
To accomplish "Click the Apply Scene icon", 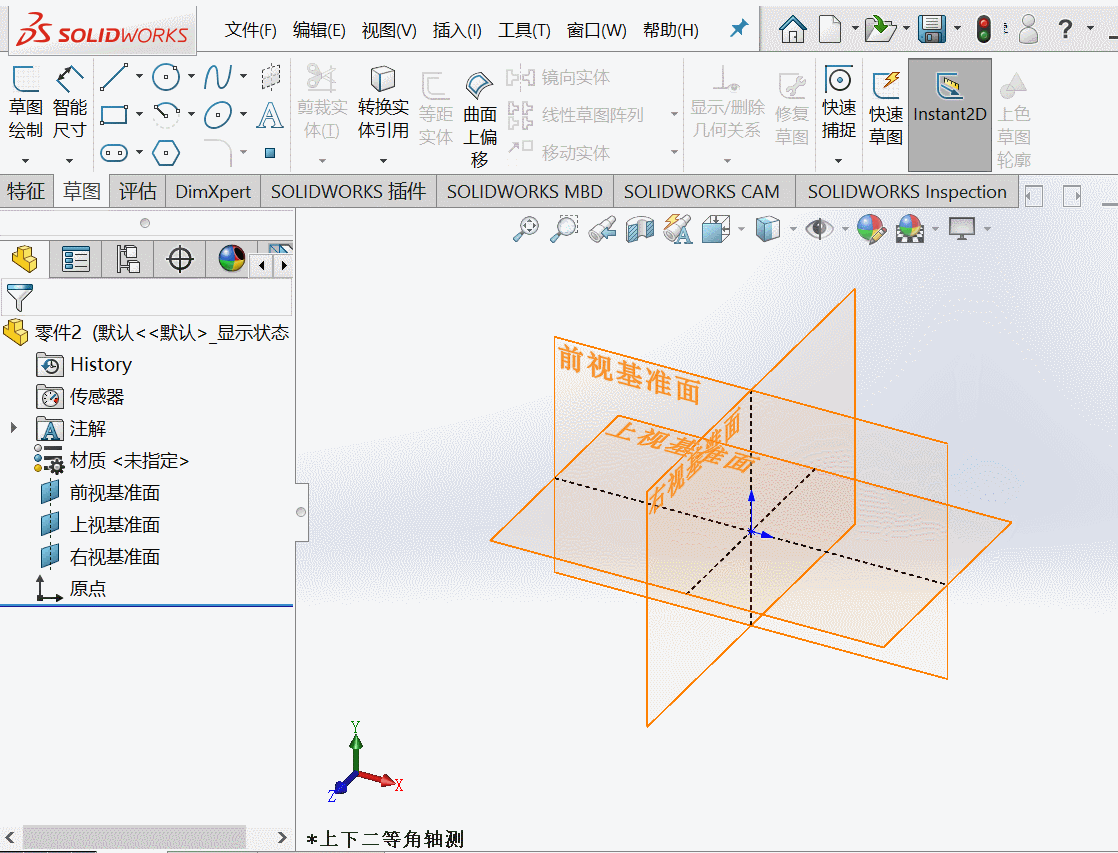I will pos(910,229).
